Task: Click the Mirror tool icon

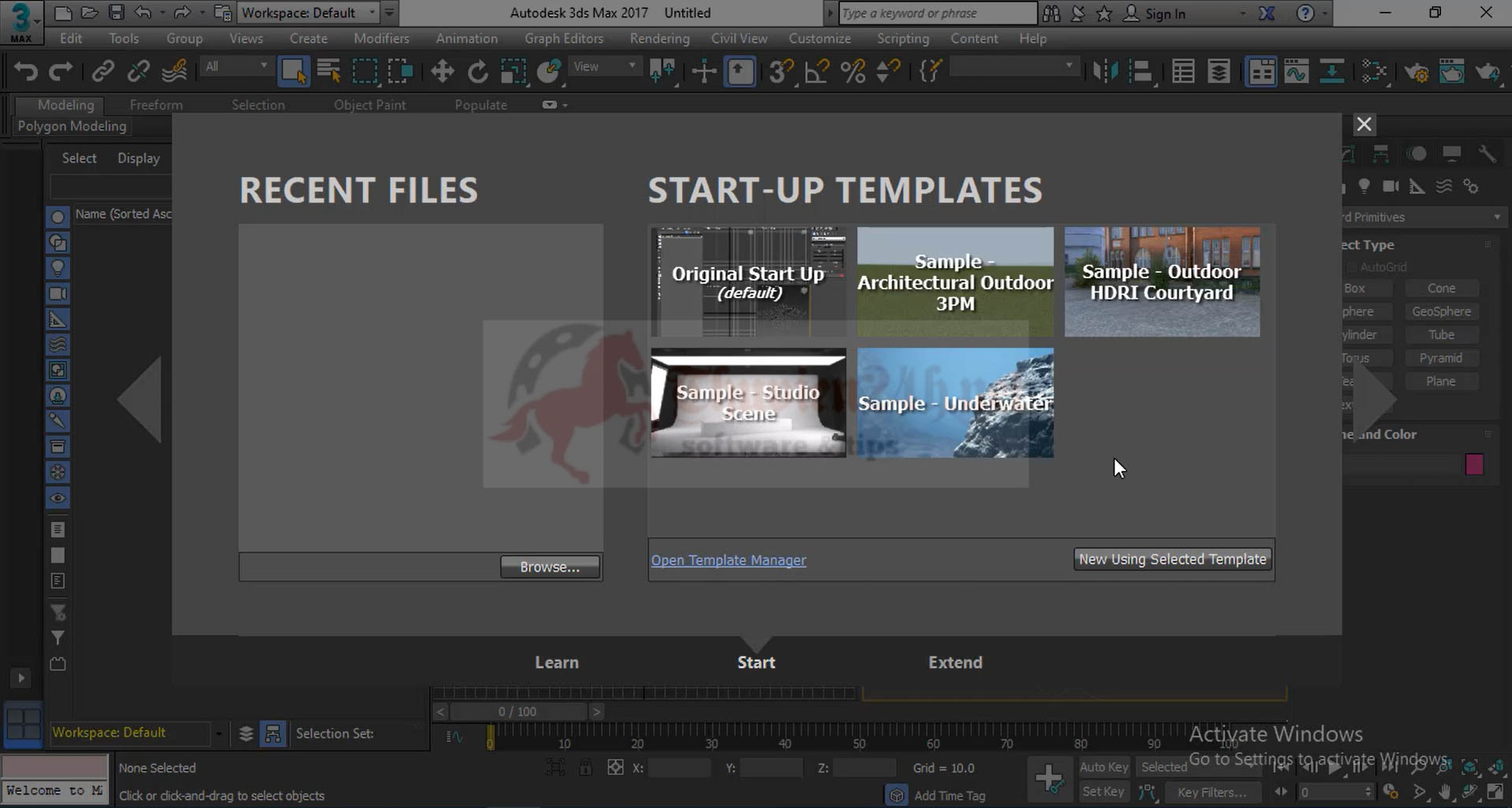Action: tap(1105, 72)
